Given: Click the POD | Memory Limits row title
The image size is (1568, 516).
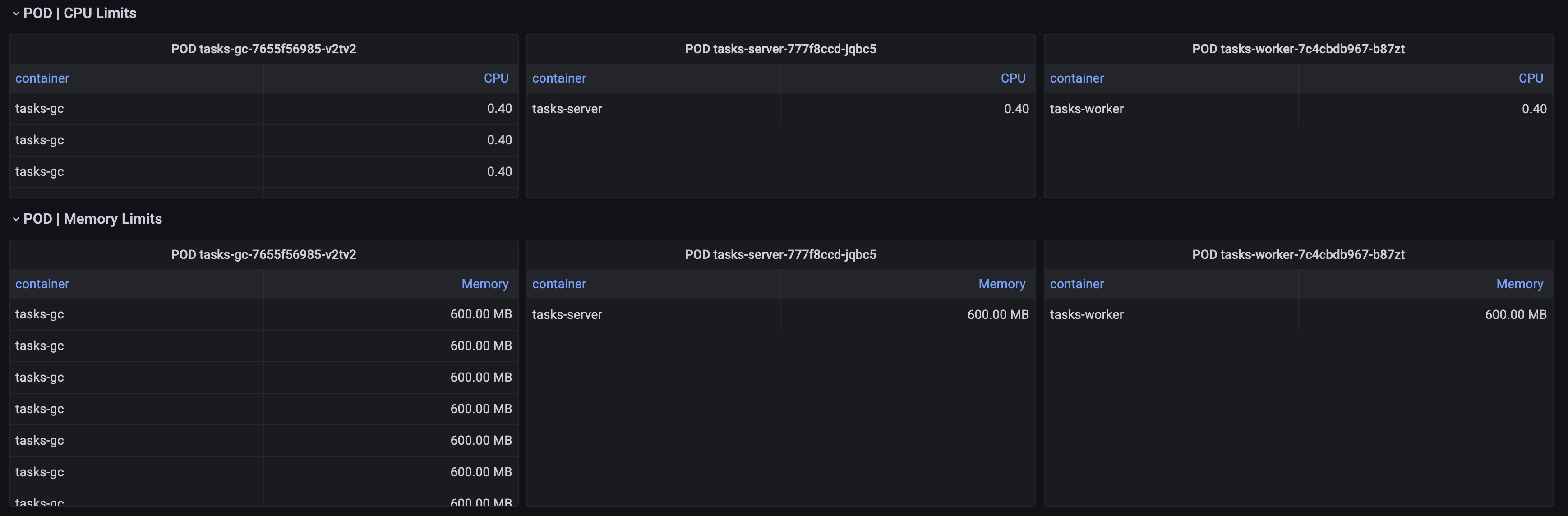Looking at the screenshot, I should coord(92,219).
